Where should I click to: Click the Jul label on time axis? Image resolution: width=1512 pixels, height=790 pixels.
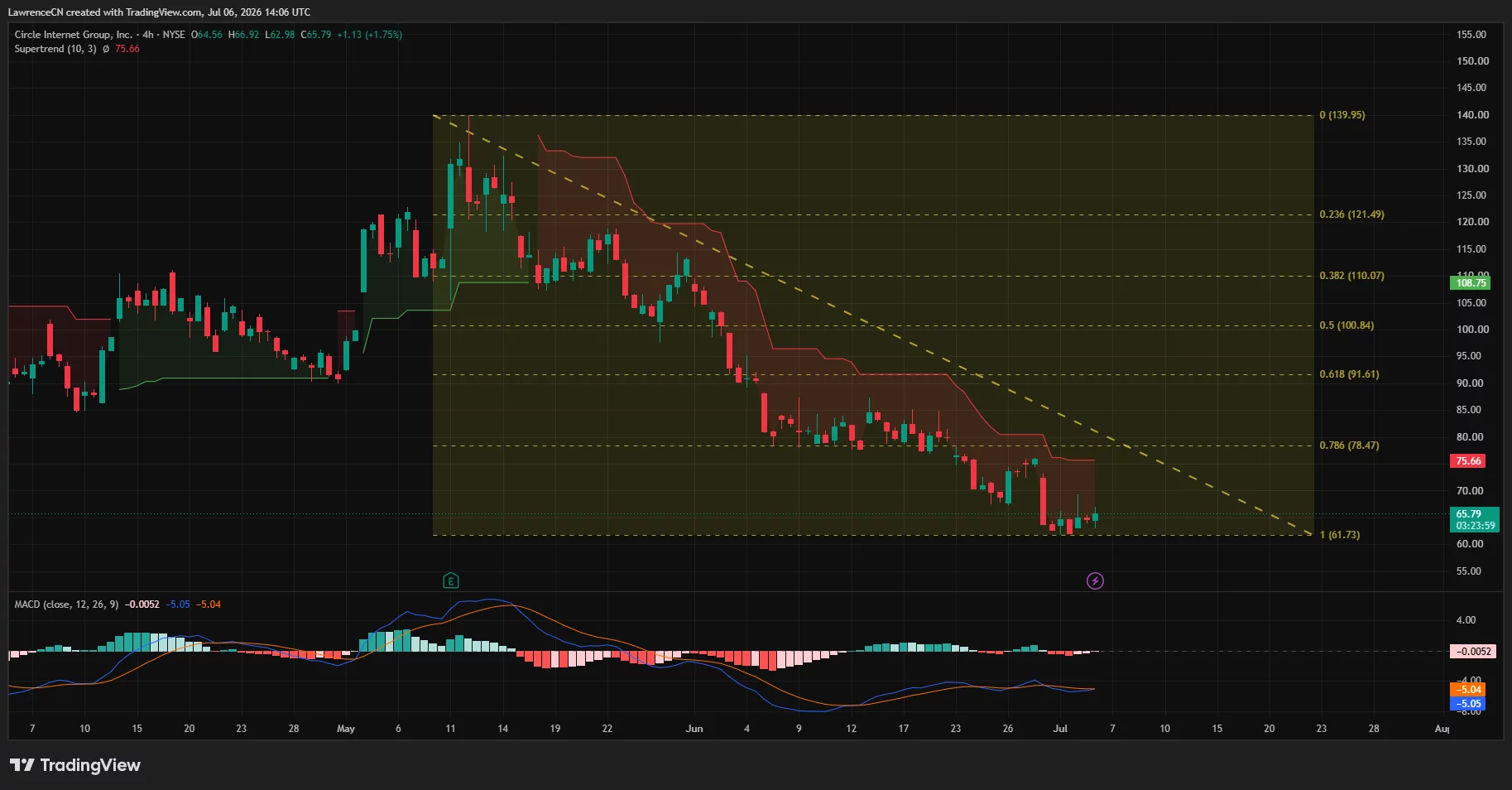coord(1060,729)
